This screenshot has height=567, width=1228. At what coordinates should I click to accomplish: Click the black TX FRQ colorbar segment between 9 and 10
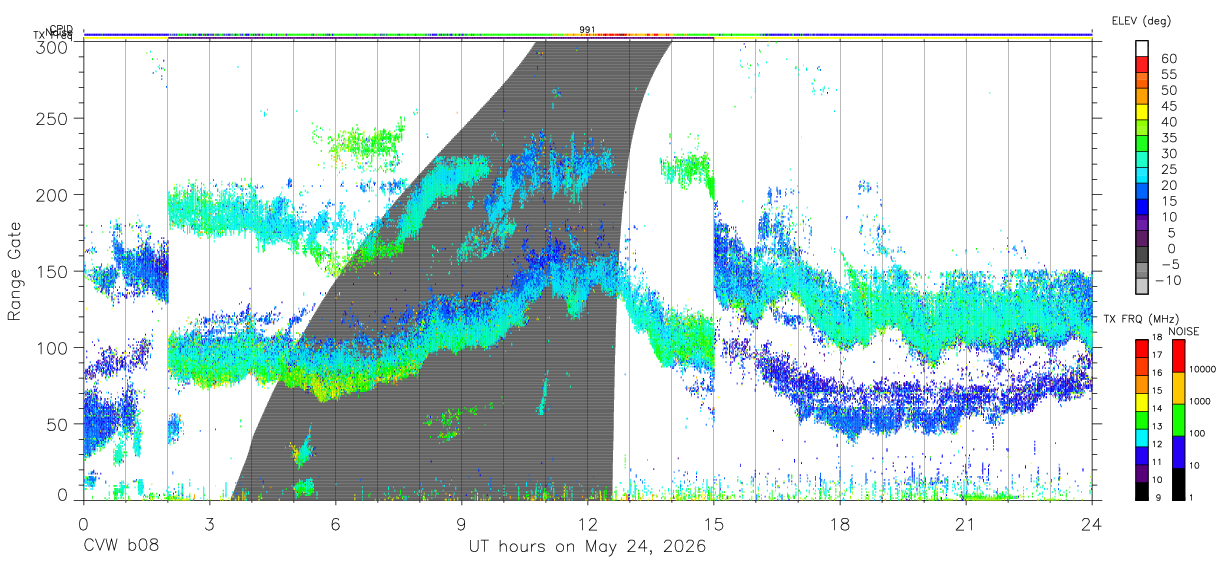coord(1143,489)
